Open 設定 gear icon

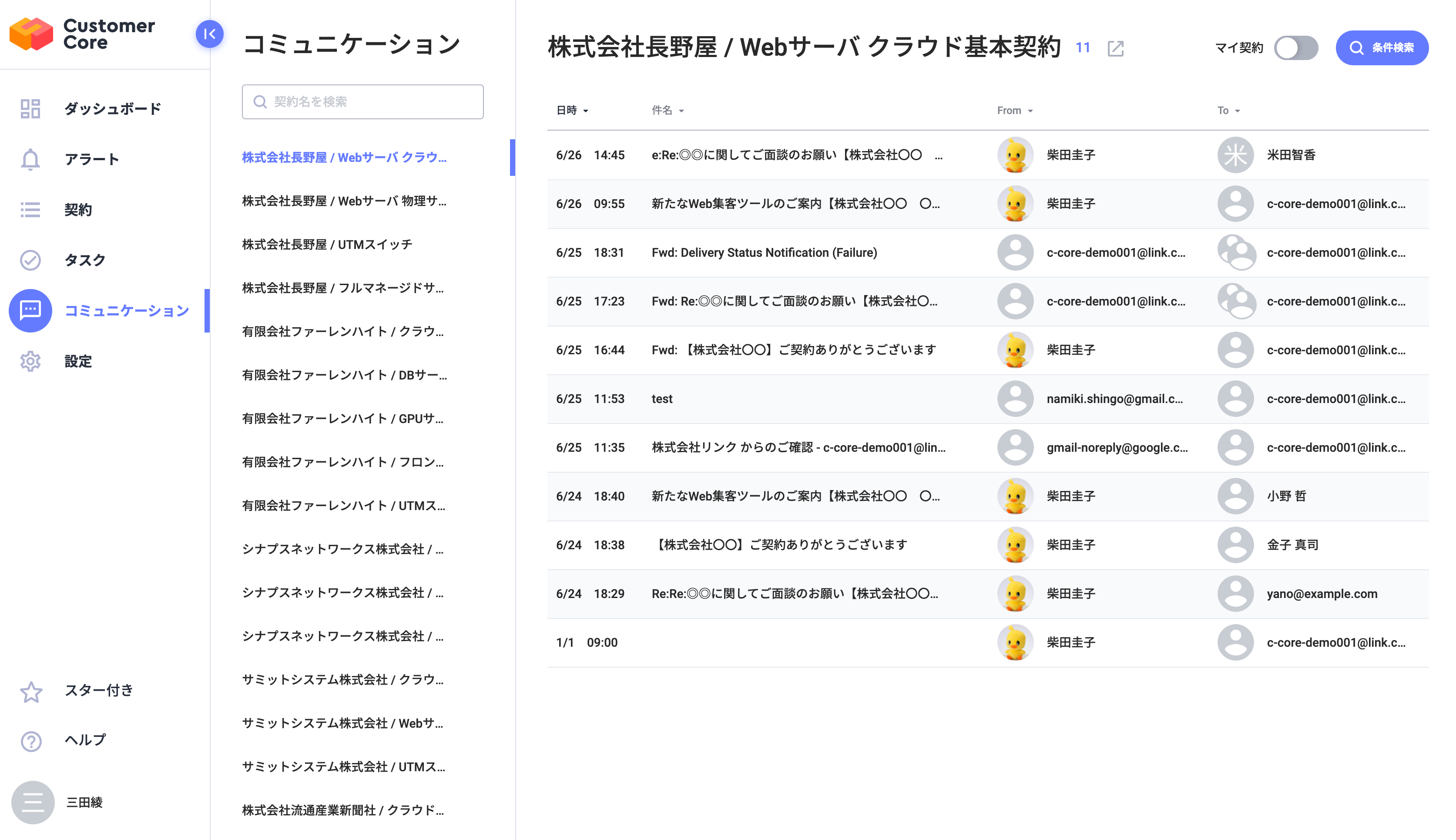coord(30,361)
